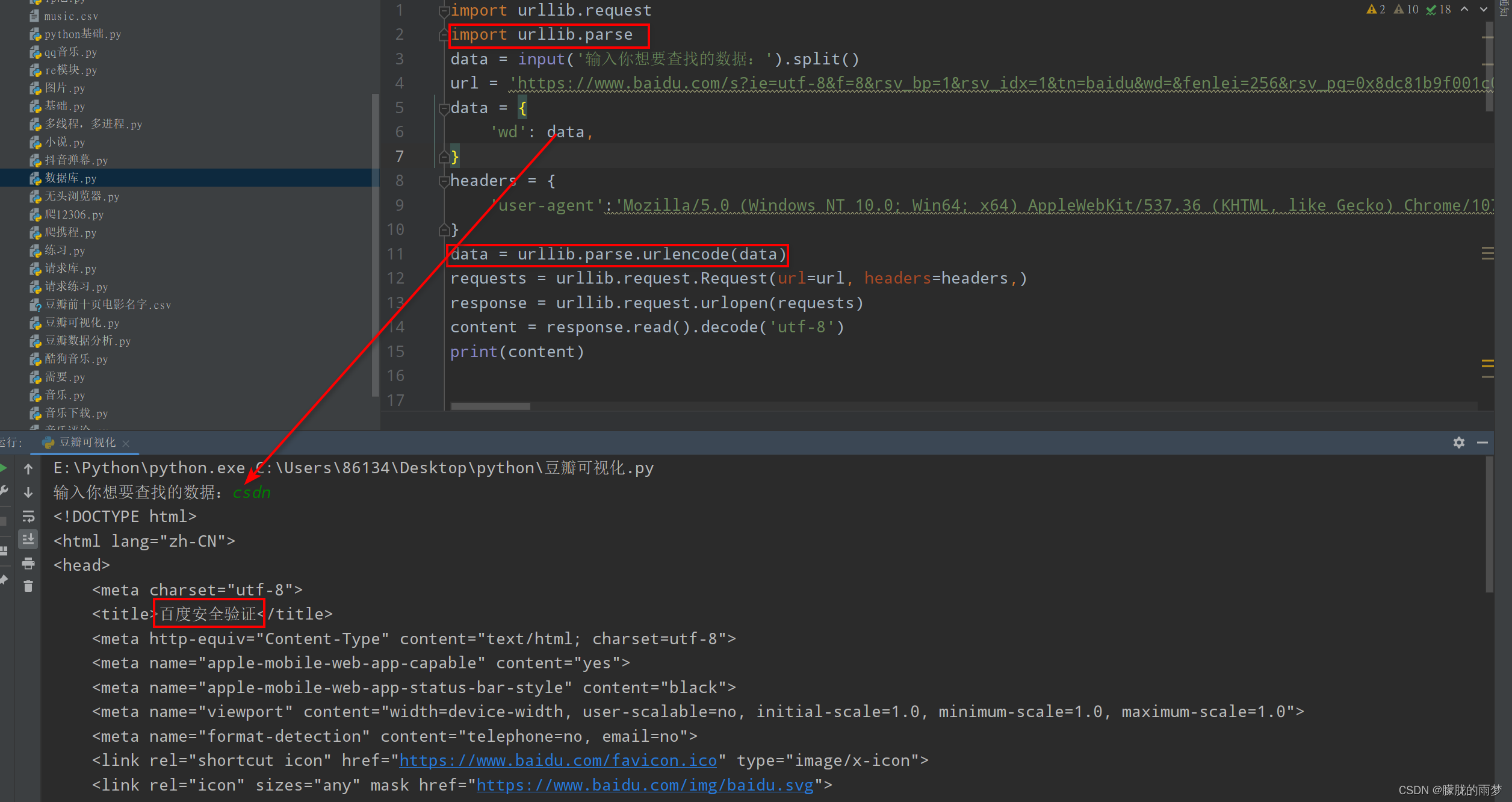Click line number 12 in gutter
This screenshot has height=802, width=1512.
[x=395, y=278]
